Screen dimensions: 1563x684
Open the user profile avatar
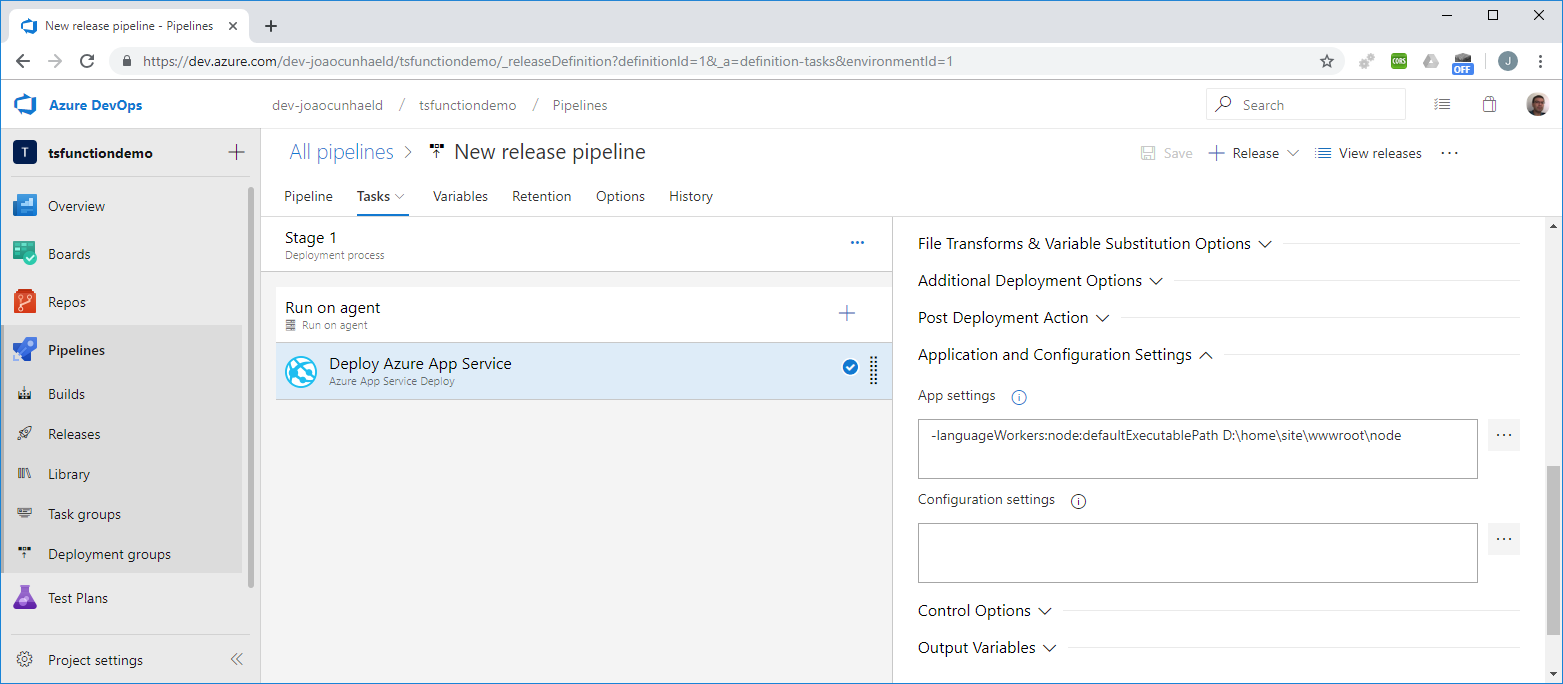pyautogui.click(x=1537, y=104)
